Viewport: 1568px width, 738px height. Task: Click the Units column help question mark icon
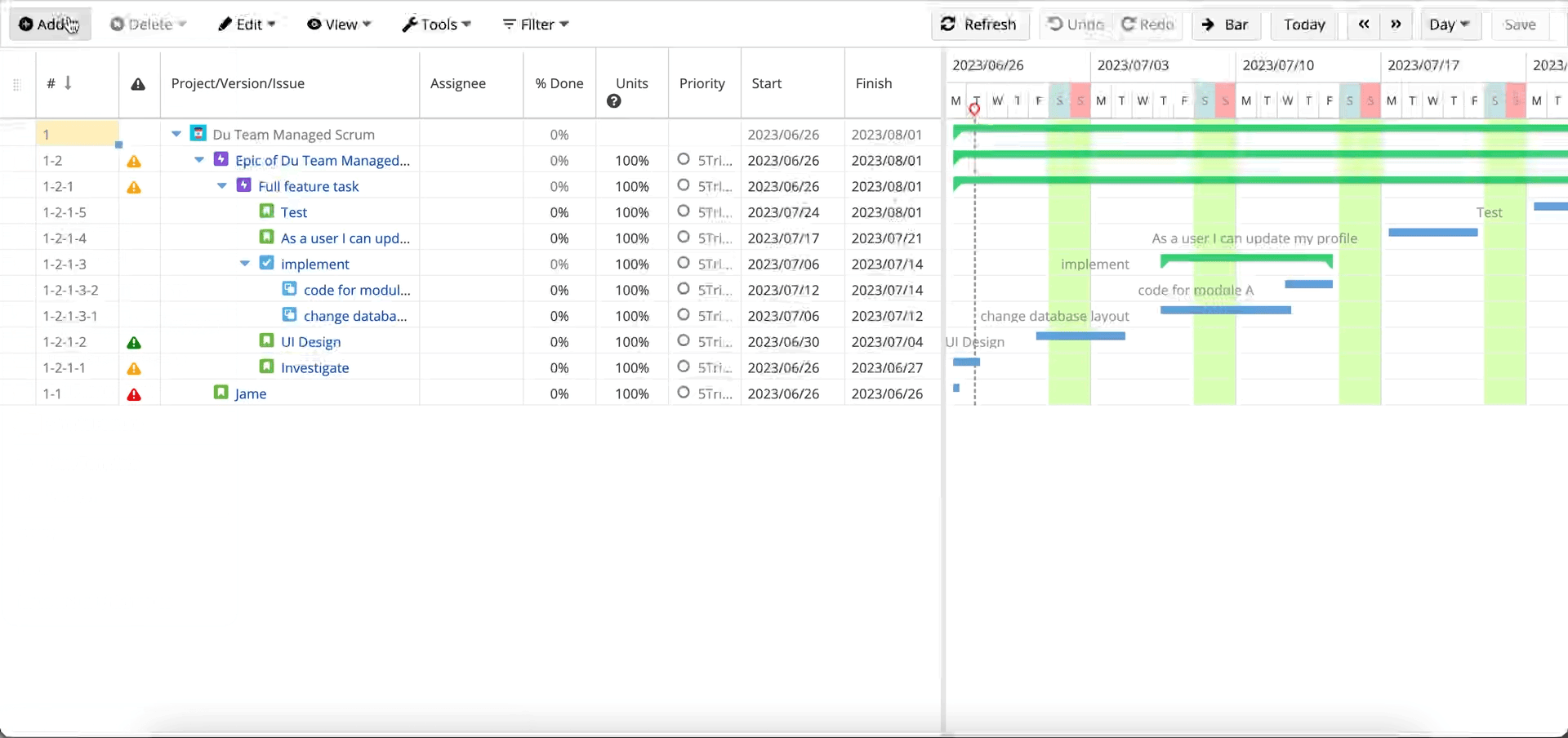point(616,101)
